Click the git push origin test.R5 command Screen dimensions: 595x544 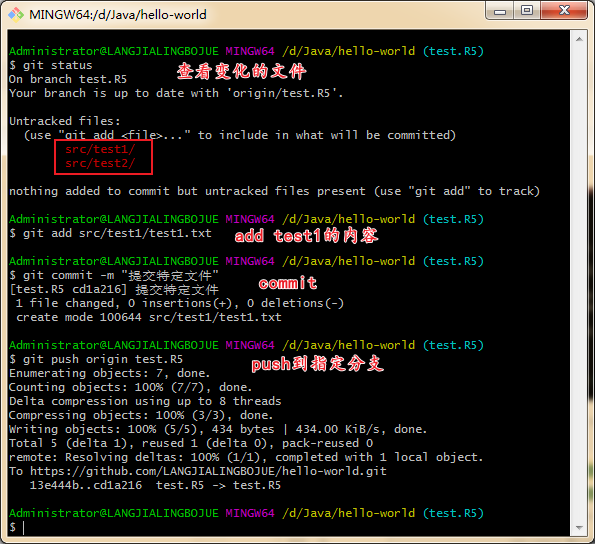pos(96,359)
